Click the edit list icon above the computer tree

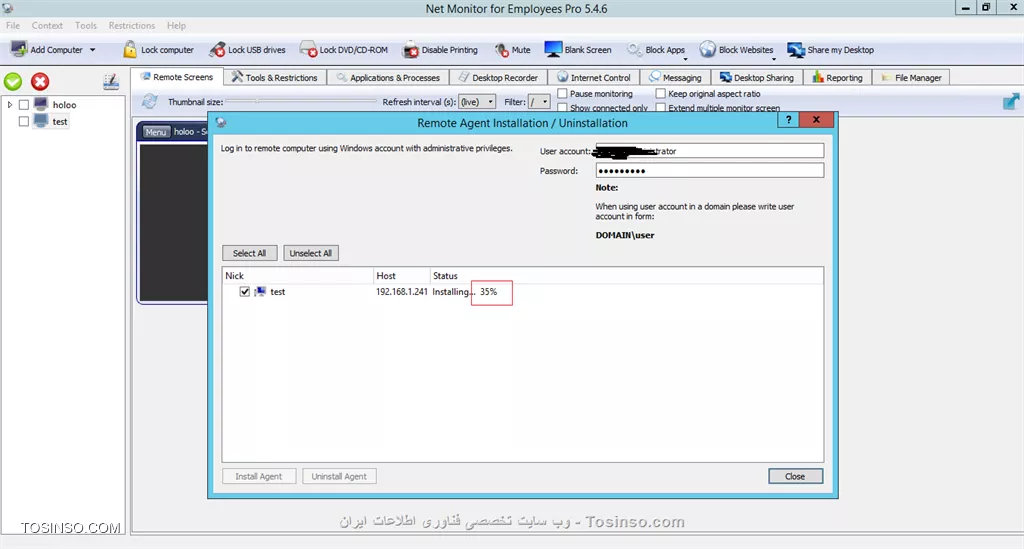tap(111, 82)
